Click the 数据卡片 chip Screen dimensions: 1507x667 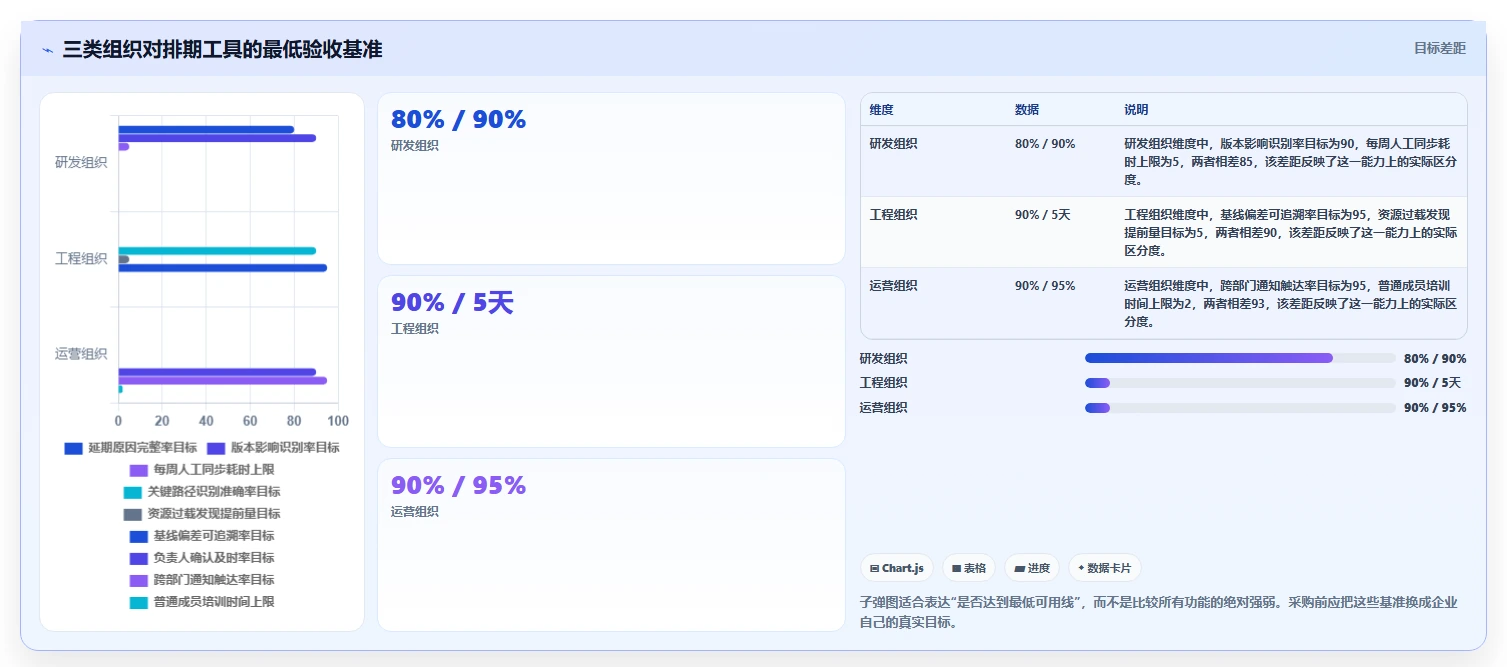coord(1104,568)
